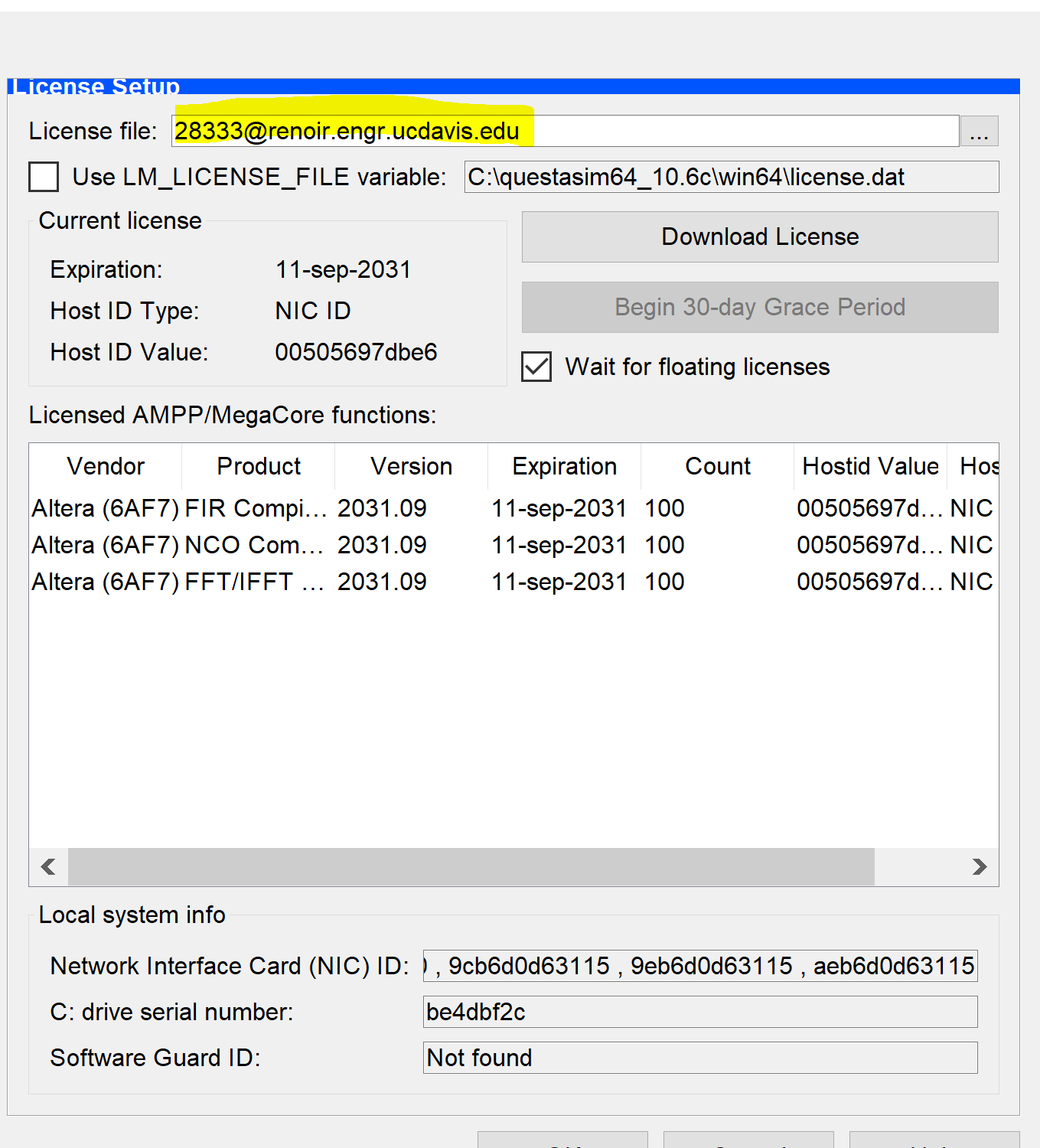Click the Version column header
Image resolution: width=1040 pixels, height=1148 pixels.
pos(411,466)
